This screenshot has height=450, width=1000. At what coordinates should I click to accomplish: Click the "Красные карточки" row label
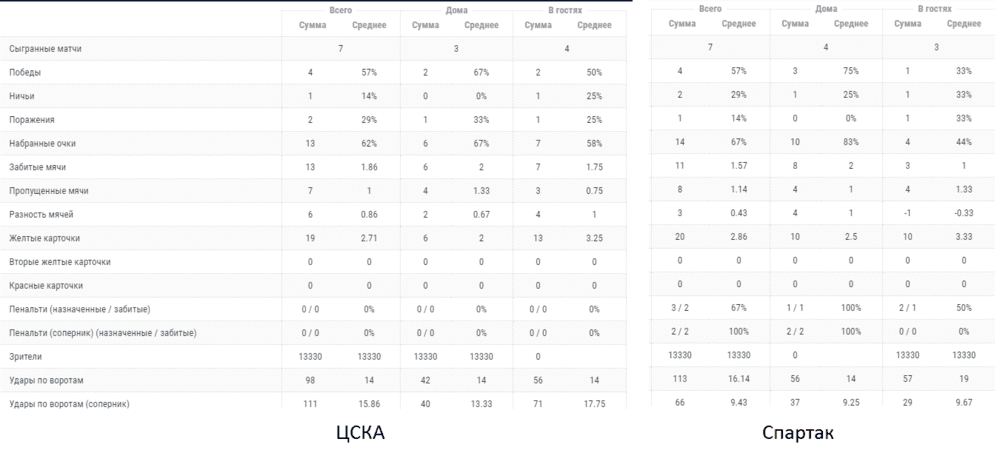point(45,285)
